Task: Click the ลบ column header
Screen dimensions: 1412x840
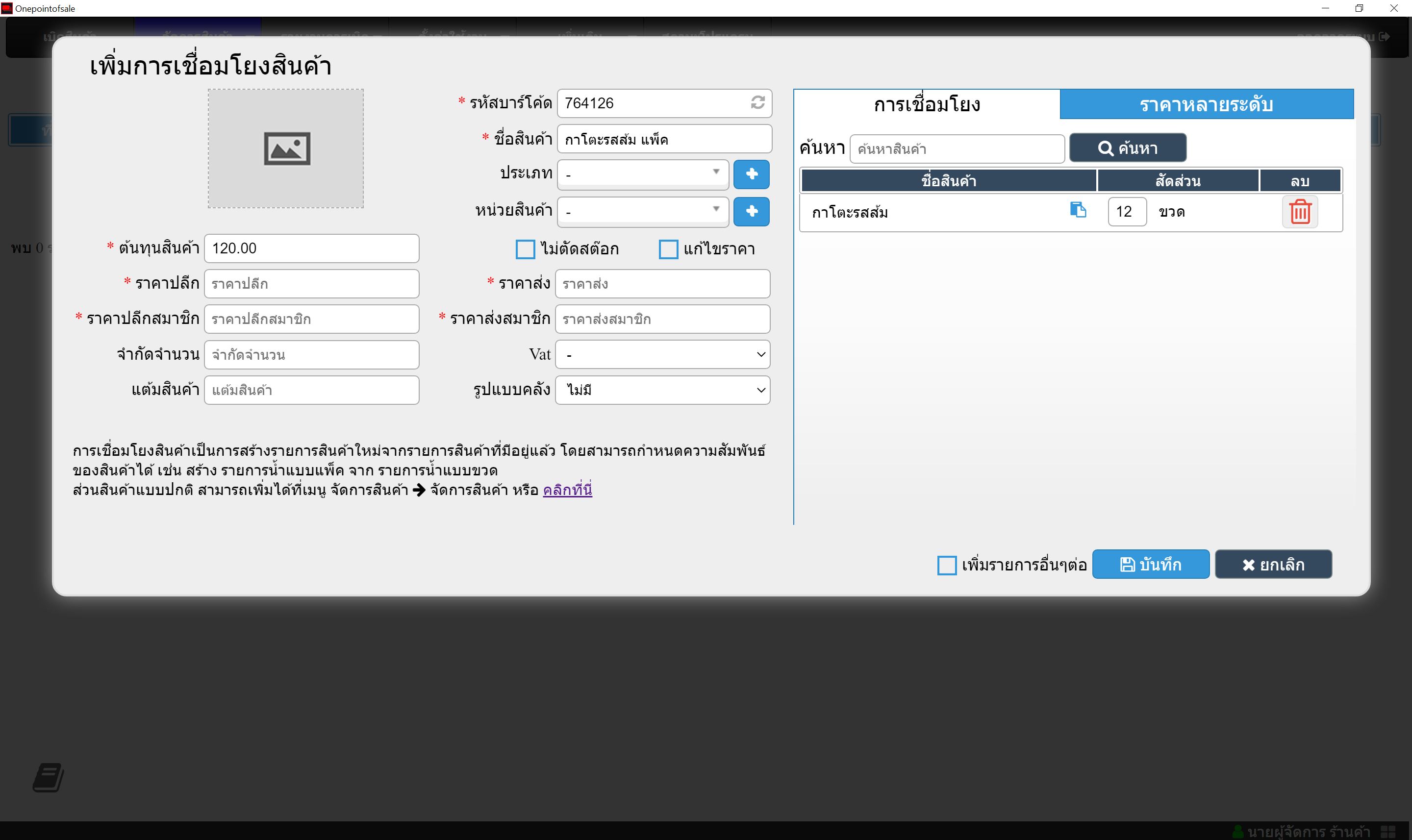Action: point(1300,180)
